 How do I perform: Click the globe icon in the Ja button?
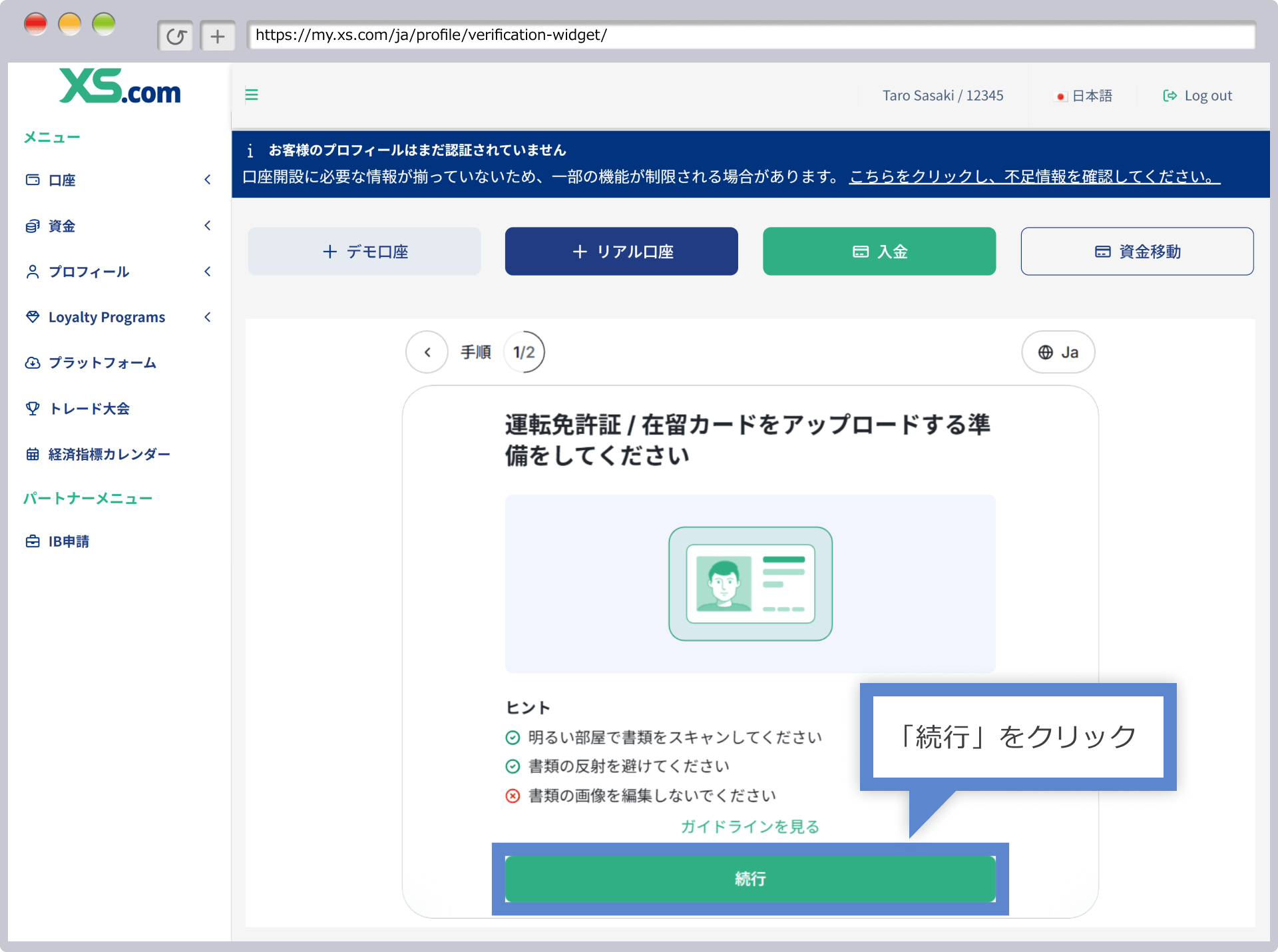(1046, 352)
